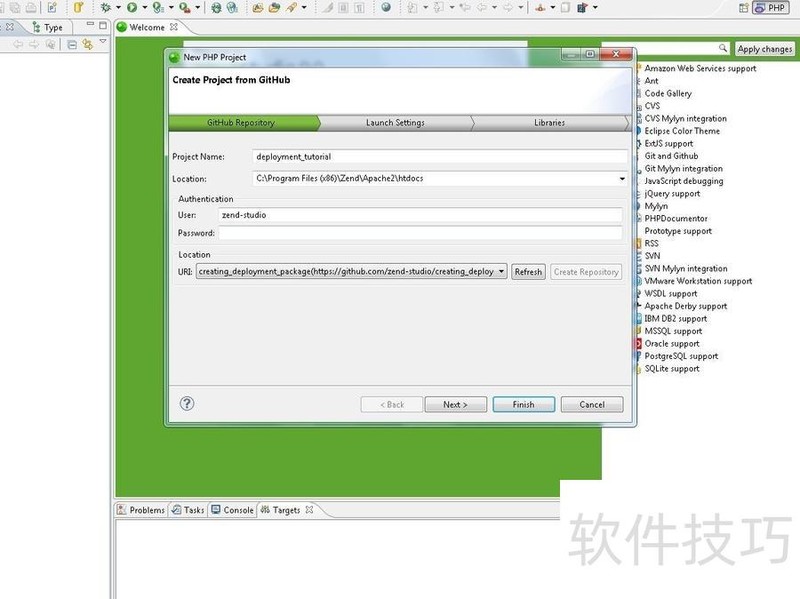The image size is (800, 599).
Task: Click the Password input field
Action: coord(420,233)
